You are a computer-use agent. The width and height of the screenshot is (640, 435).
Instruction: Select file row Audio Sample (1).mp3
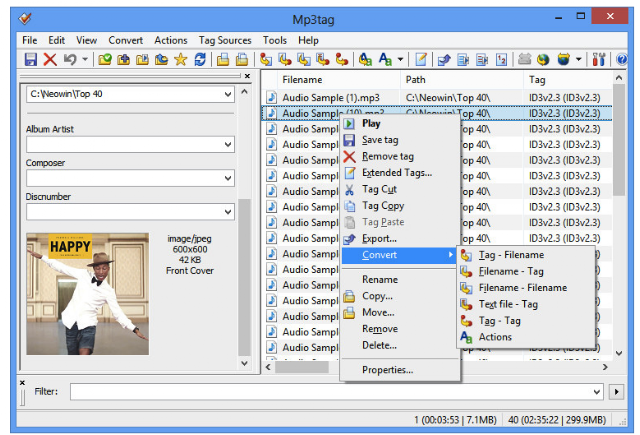[437, 98]
